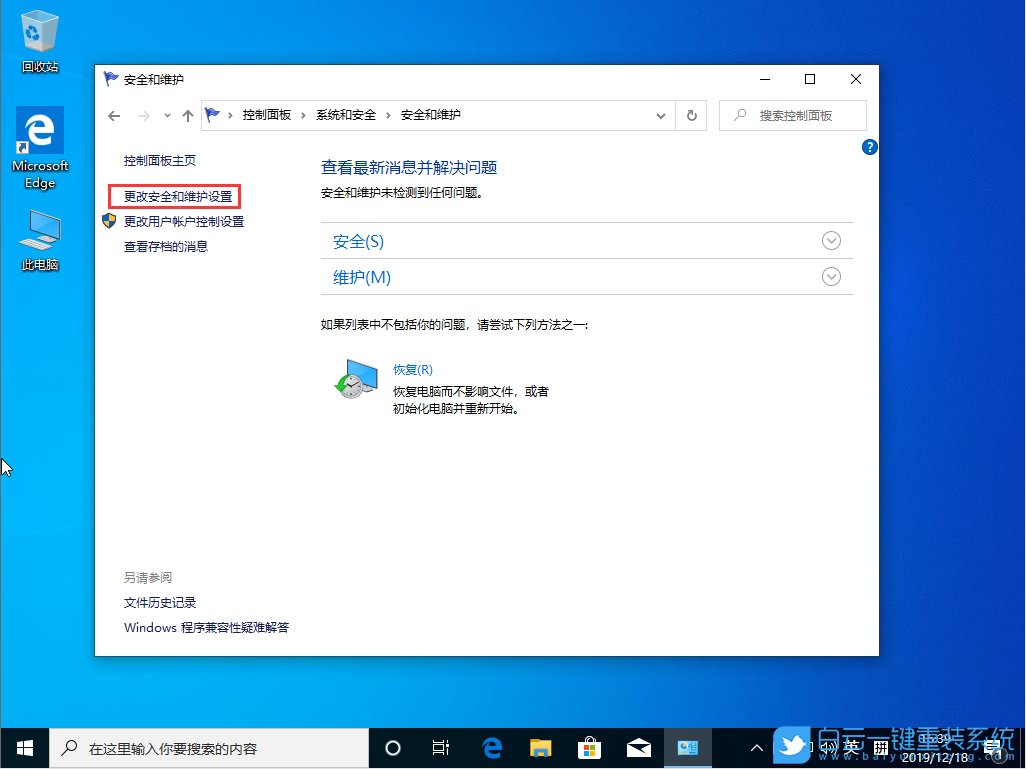Open File Explorer from the taskbar
The height and width of the screenshot is (769, 1026).
pyautogui.click(x=541, y=747)
